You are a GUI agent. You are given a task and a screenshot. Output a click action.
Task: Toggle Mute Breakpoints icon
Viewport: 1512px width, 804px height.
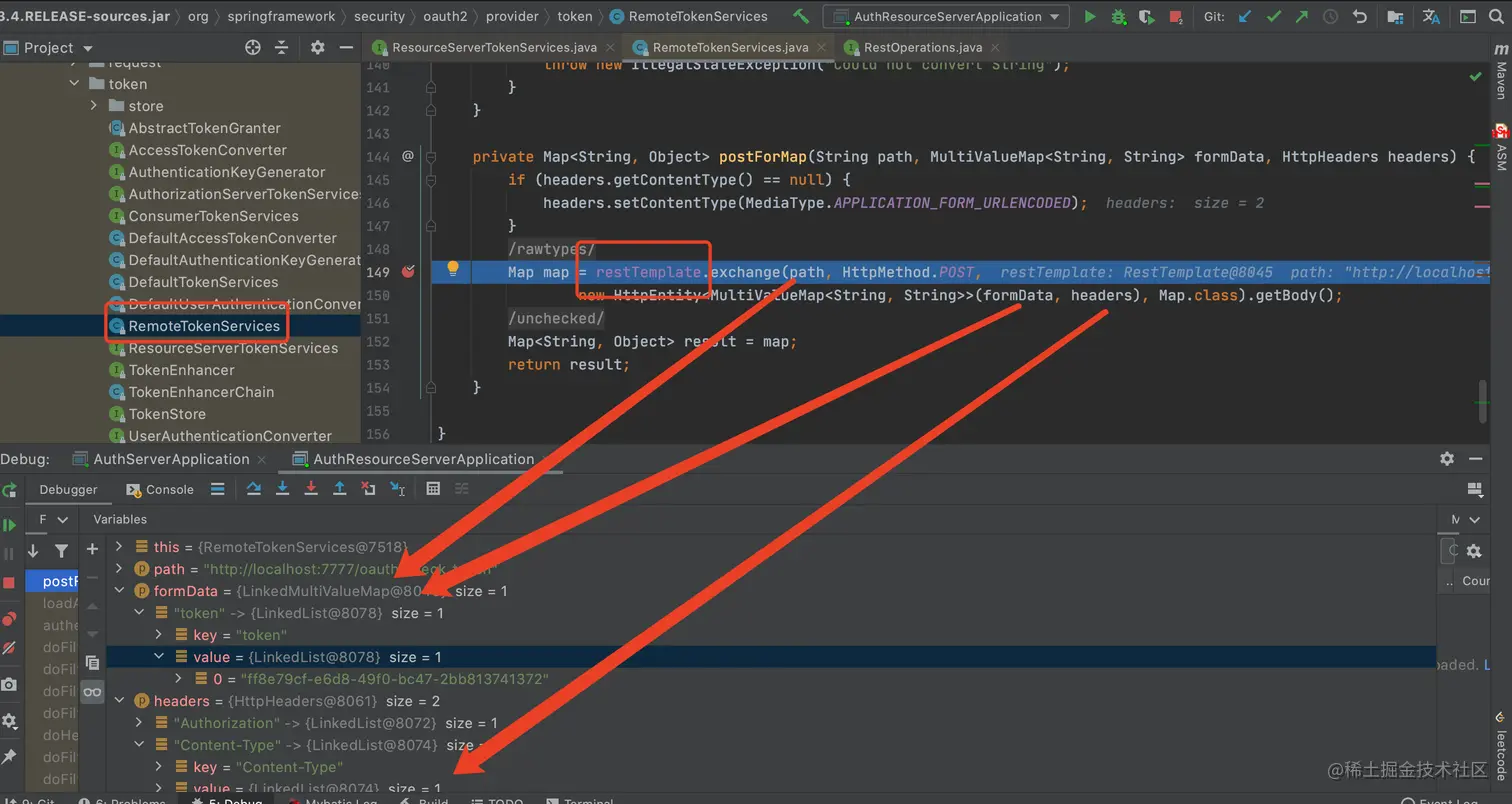[9, 648]
